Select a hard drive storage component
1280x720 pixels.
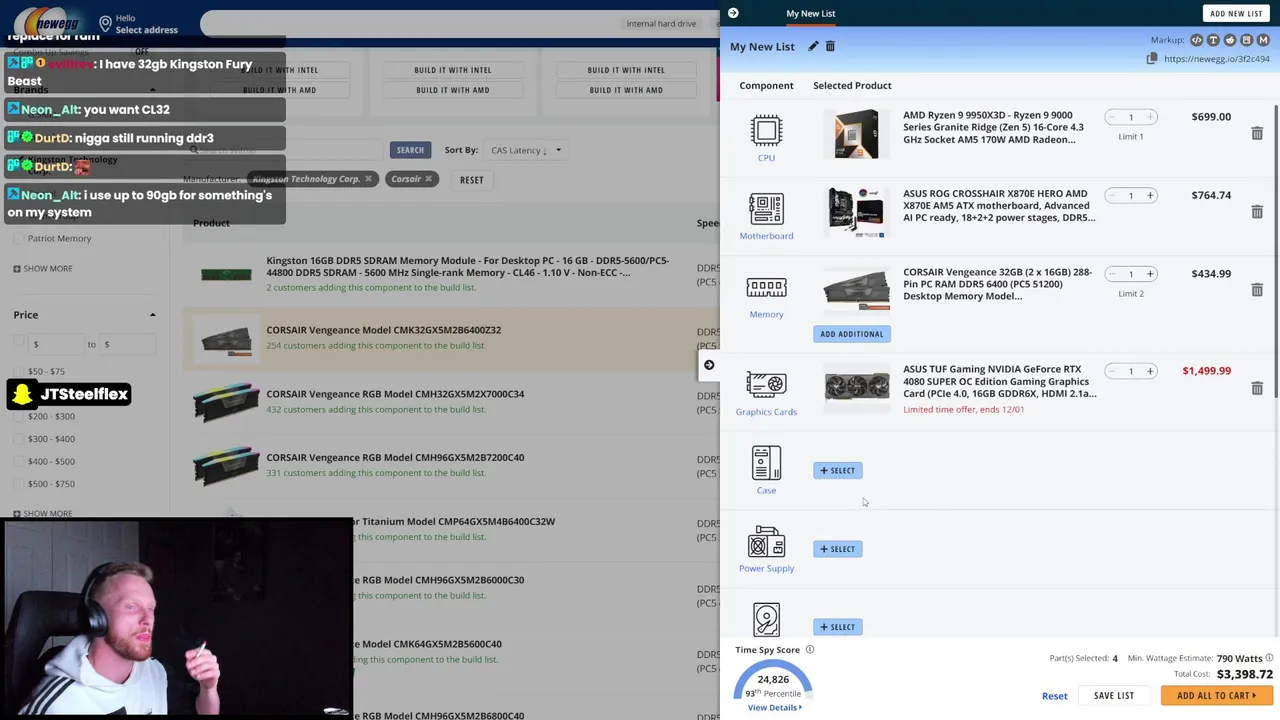[x=838, y=627]
